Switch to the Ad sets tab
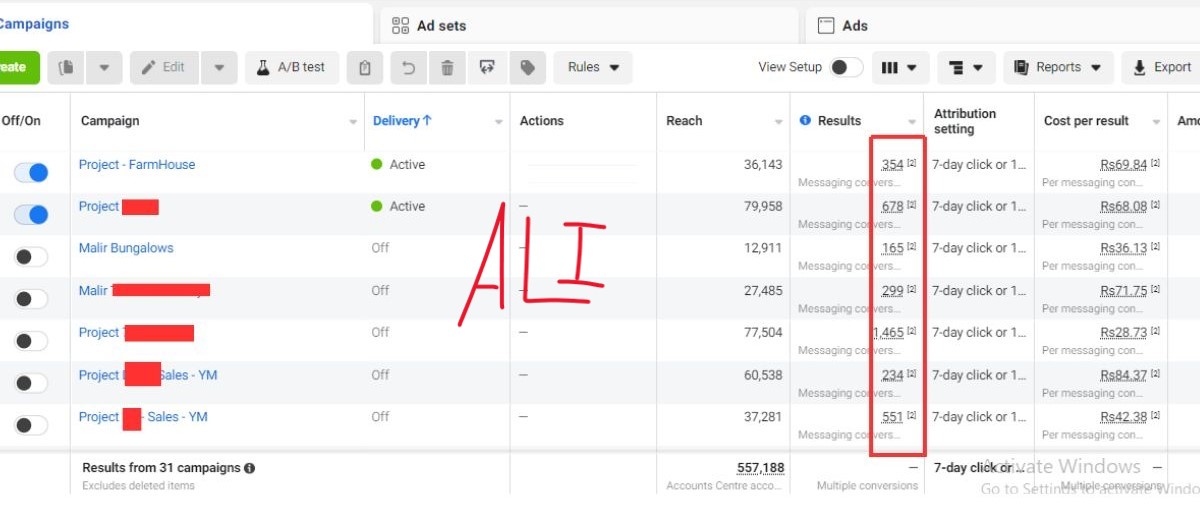 coord(441,26)
